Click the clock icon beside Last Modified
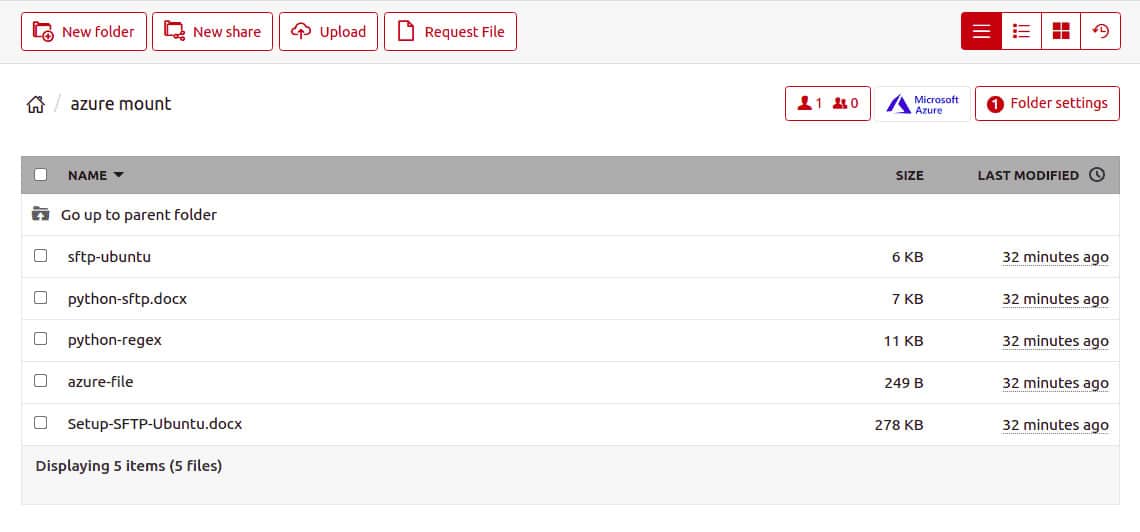This screenshot has height=532, width=1140. [1097, 174]
